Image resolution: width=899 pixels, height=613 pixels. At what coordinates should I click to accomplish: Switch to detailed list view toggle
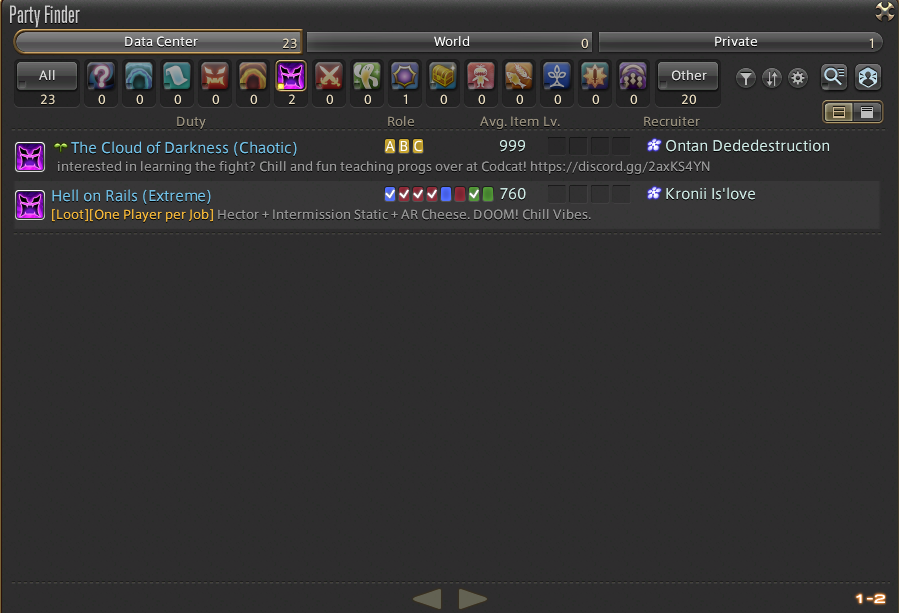(839, 112)
